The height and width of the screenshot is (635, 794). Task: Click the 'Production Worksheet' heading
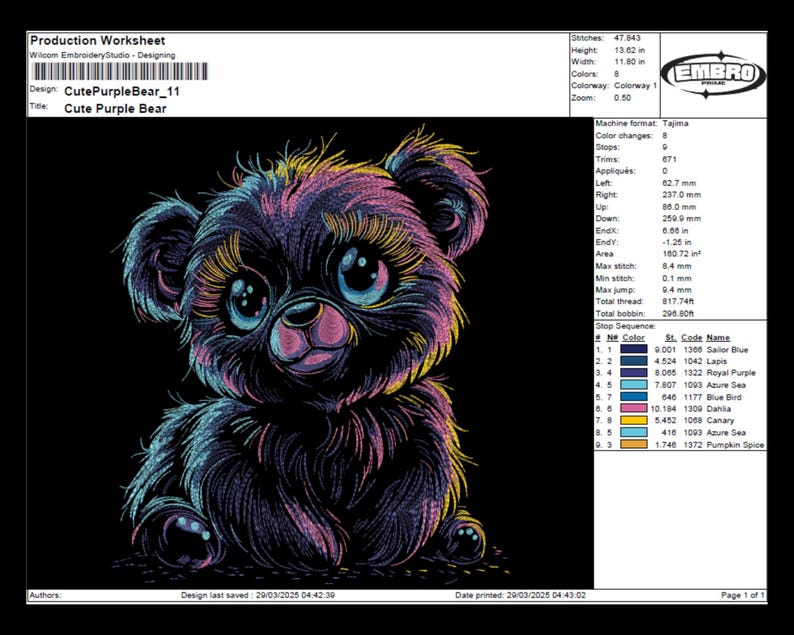98,41
